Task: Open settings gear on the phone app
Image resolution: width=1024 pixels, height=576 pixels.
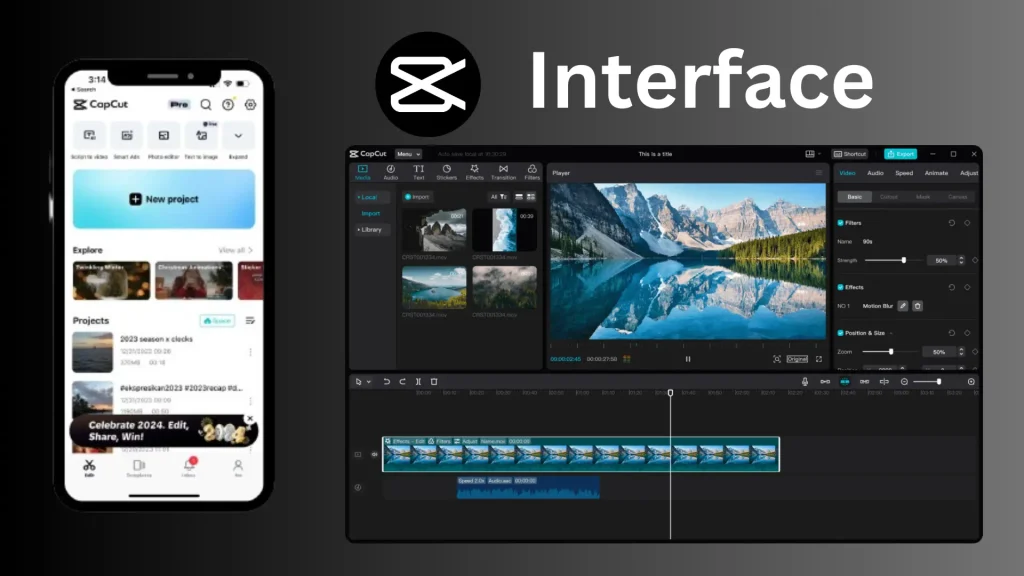Action: (250, 104)
